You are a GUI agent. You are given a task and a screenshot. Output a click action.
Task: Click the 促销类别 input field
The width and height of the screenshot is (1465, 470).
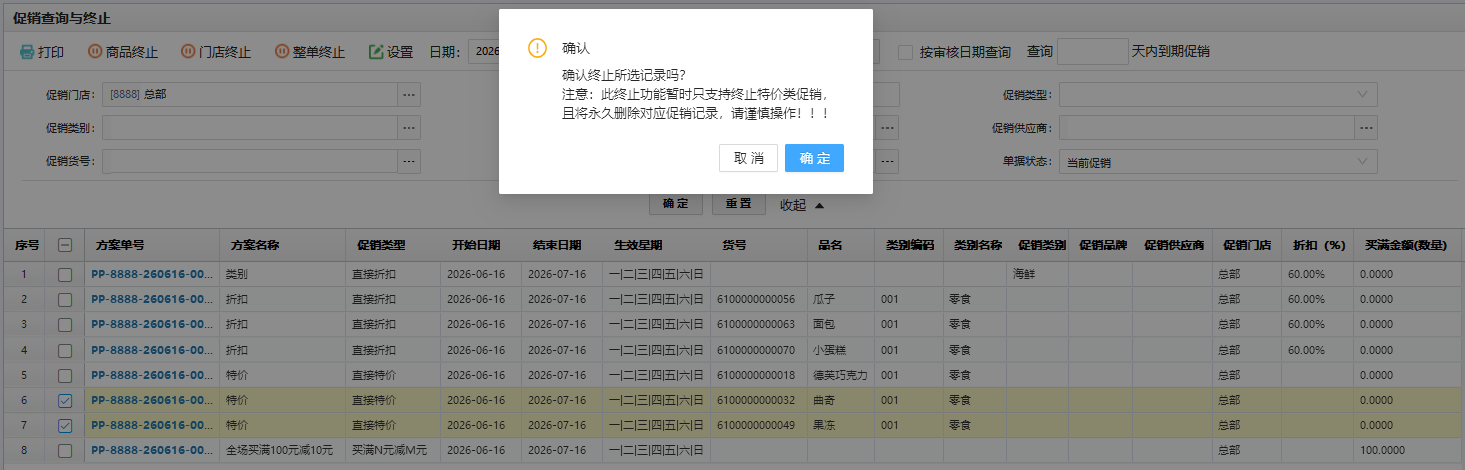(250, 128)
